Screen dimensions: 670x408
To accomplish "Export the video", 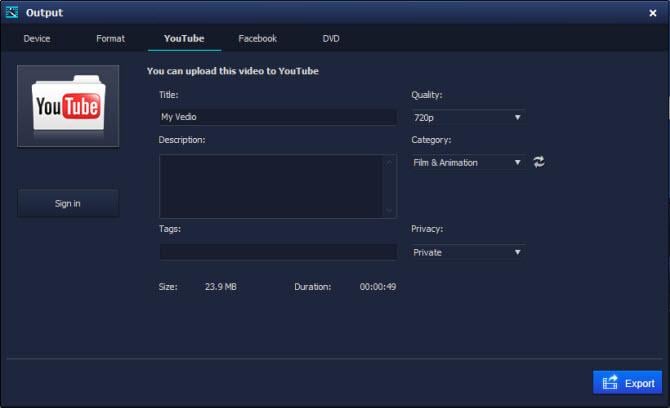I will point(627,382).
